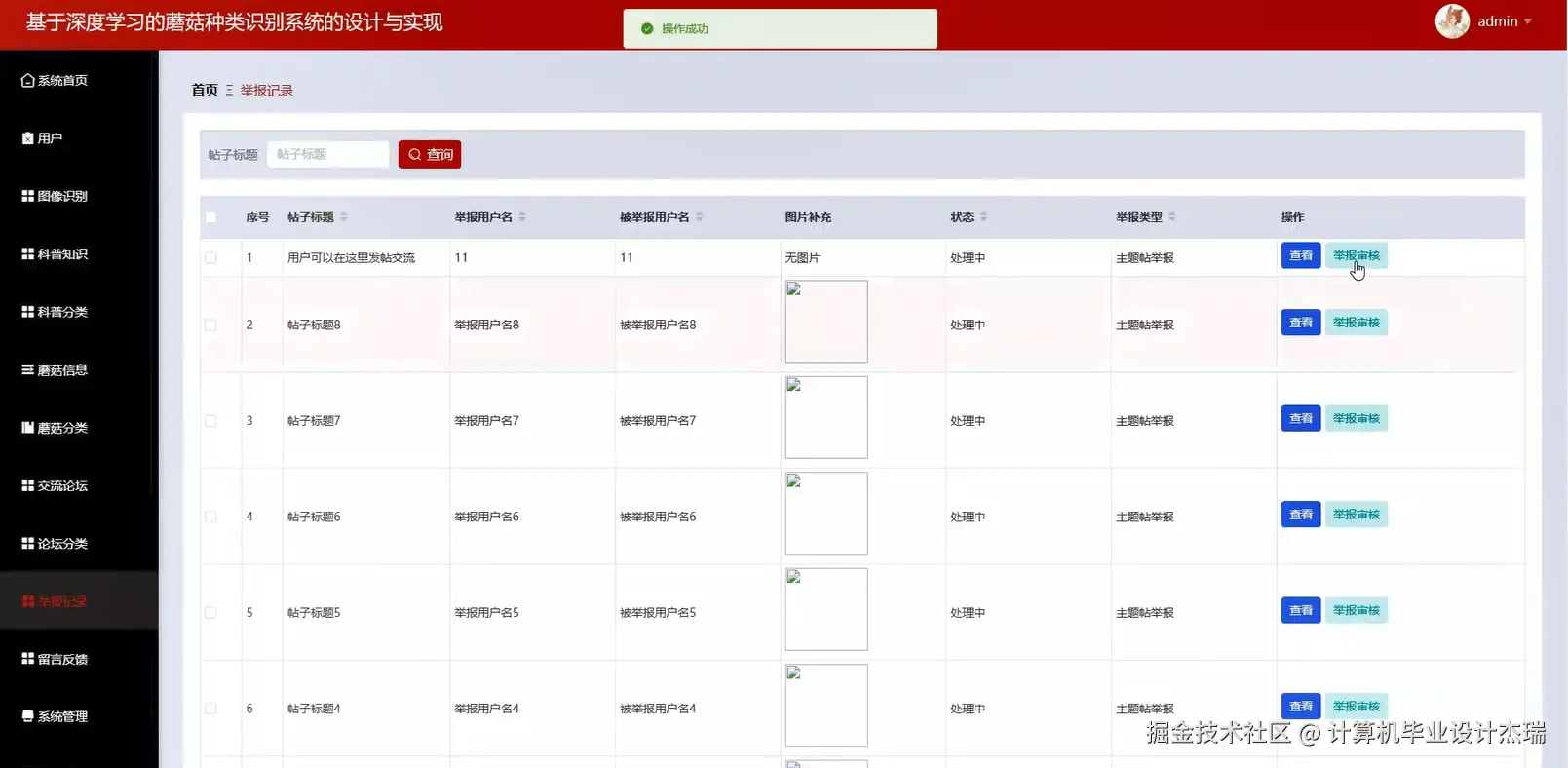
Task: Click the admin avatar picture
Action: 1452,21
